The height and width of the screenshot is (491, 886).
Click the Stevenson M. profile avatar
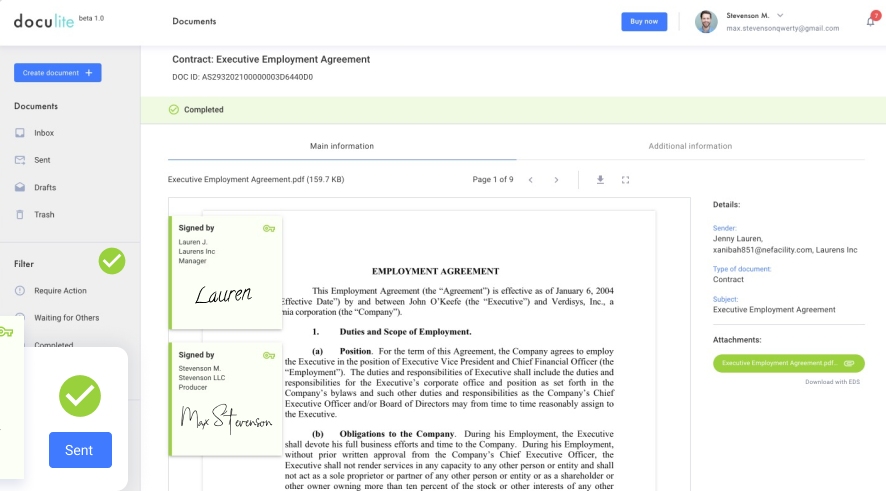click(706, 21)
